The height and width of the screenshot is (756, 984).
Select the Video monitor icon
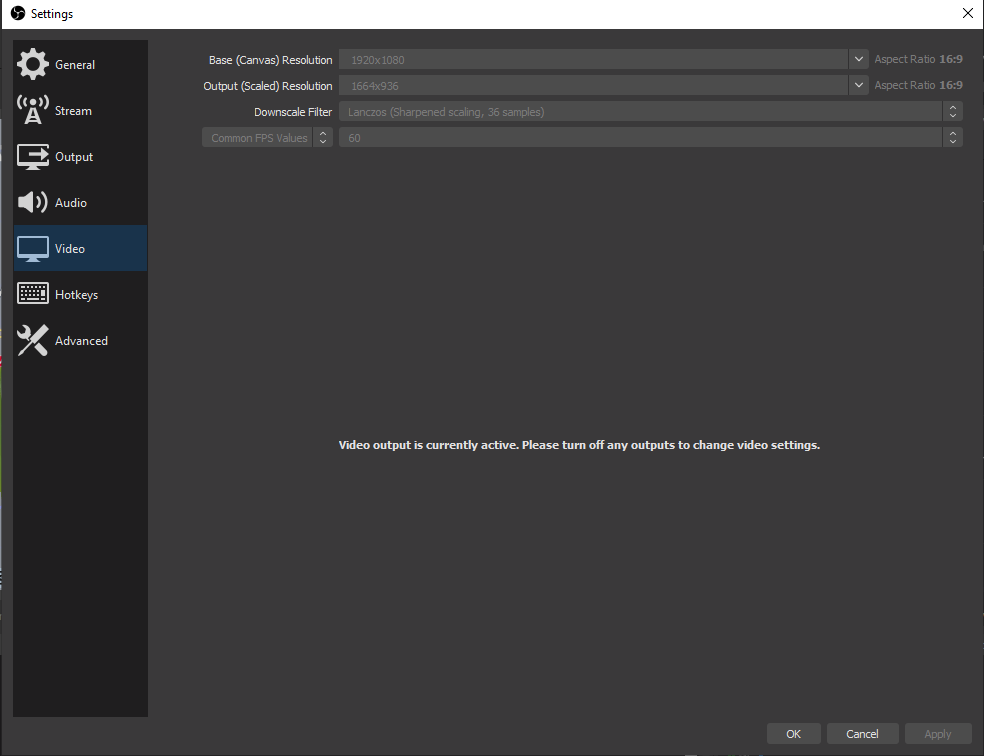pyautogui.click(x=32, y=248)
